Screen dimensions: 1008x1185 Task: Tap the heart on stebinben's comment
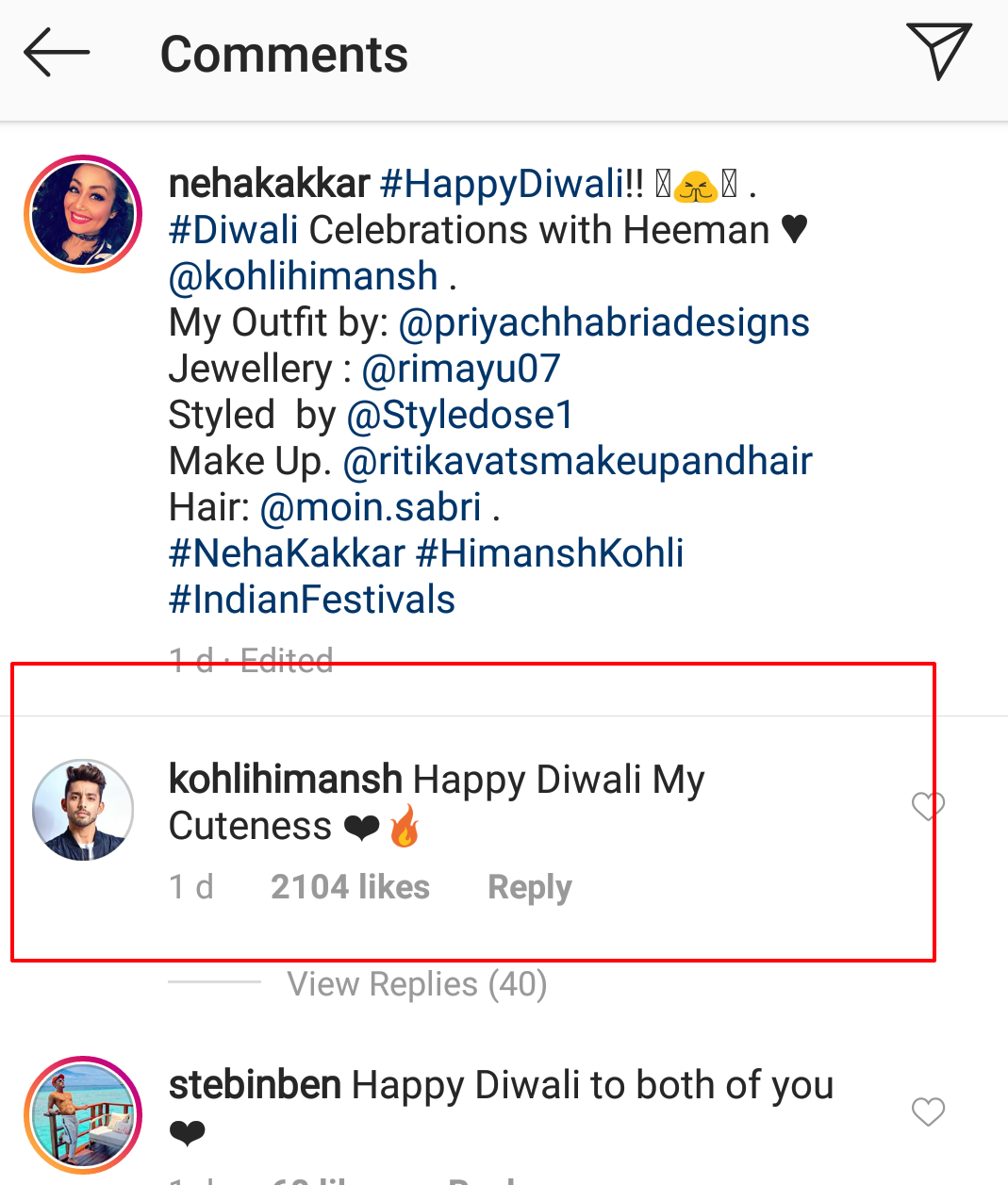[x=928, y=1111]
